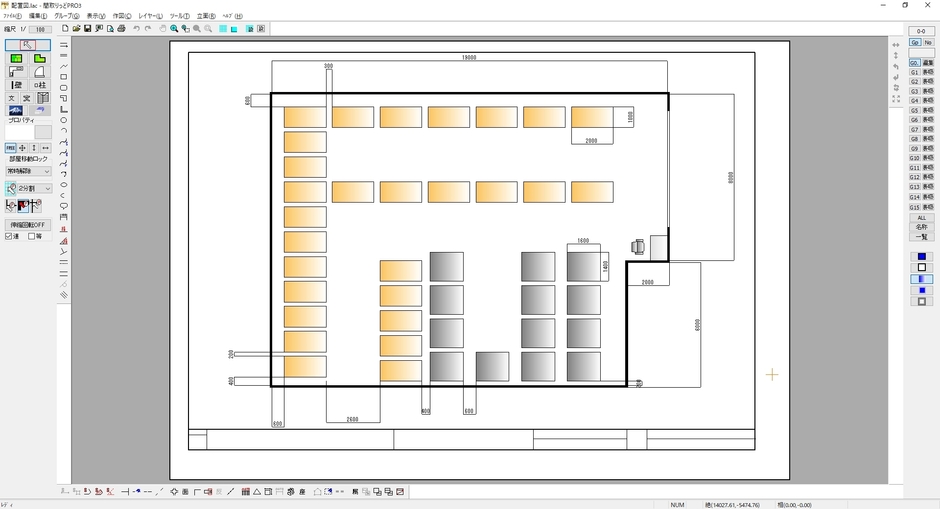Open the 常時解除 room lock dropdown
The width and height of the screenshot is (940, 509).
[28, 171]
